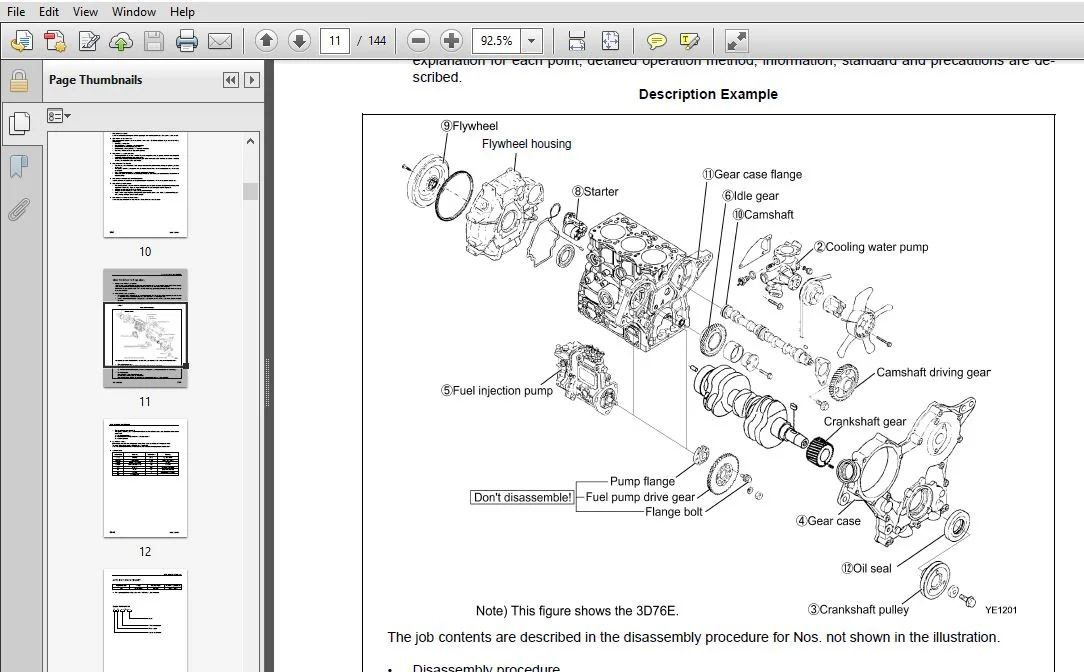Click the fit one full page icon

pos(610,41)
